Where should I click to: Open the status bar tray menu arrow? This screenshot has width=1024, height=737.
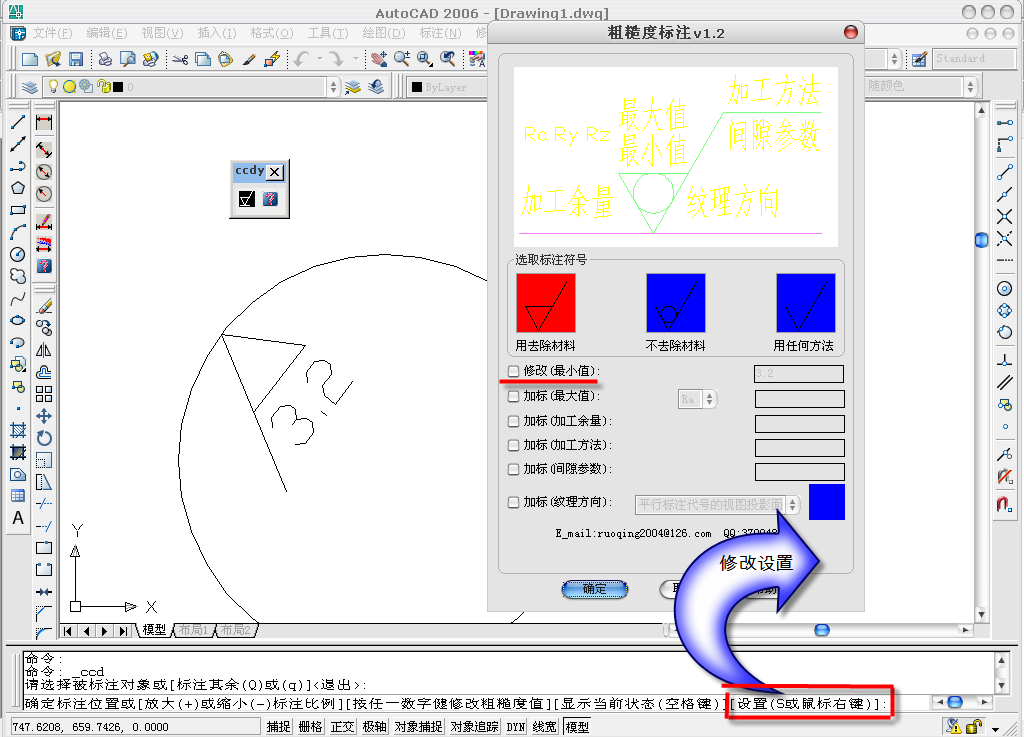(x=995, y=728)
